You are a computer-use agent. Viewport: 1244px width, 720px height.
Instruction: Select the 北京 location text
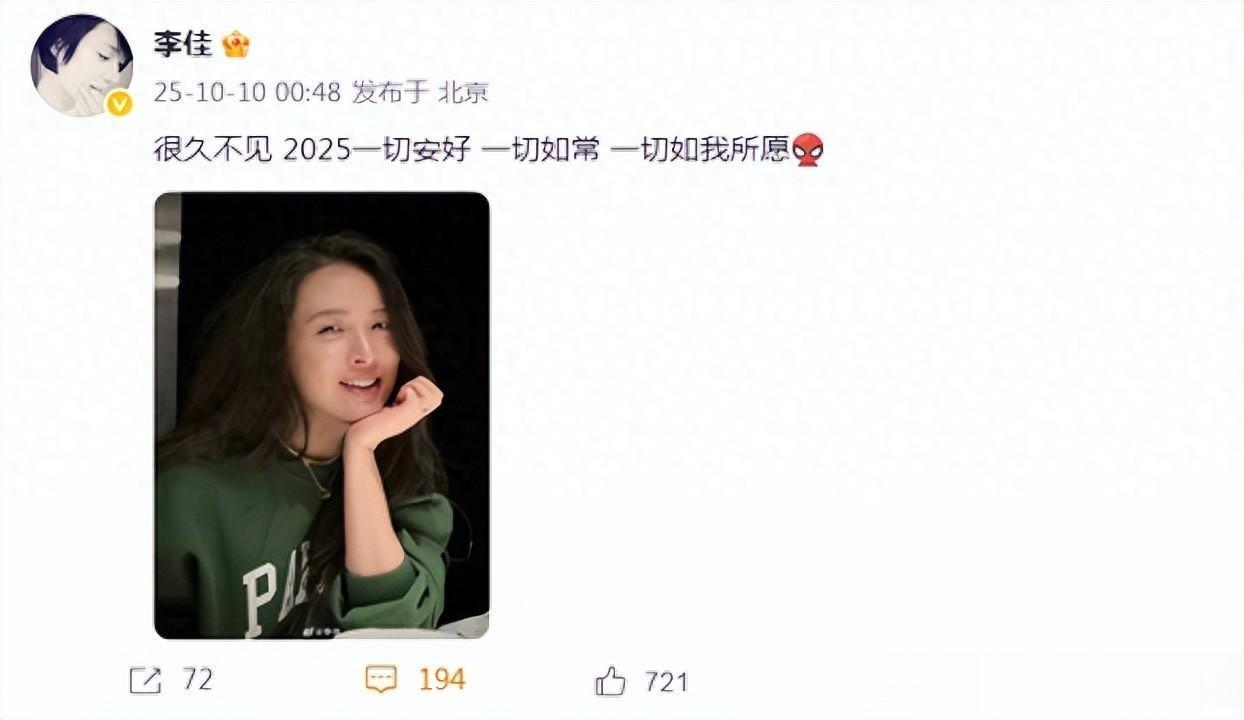[463, 93]
